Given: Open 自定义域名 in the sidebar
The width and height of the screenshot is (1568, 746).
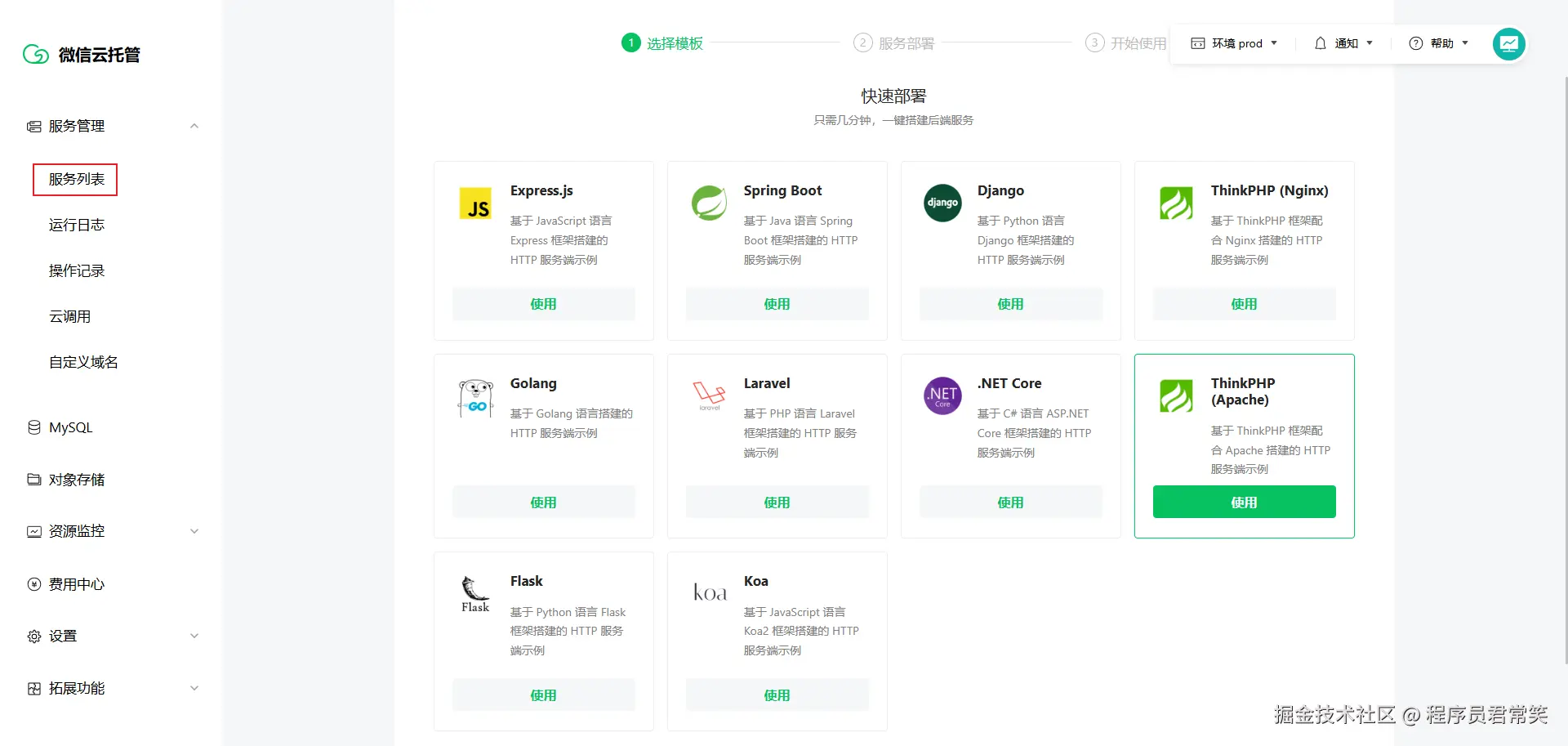Looking at the screenshot, I should click(x=83, y=363).
